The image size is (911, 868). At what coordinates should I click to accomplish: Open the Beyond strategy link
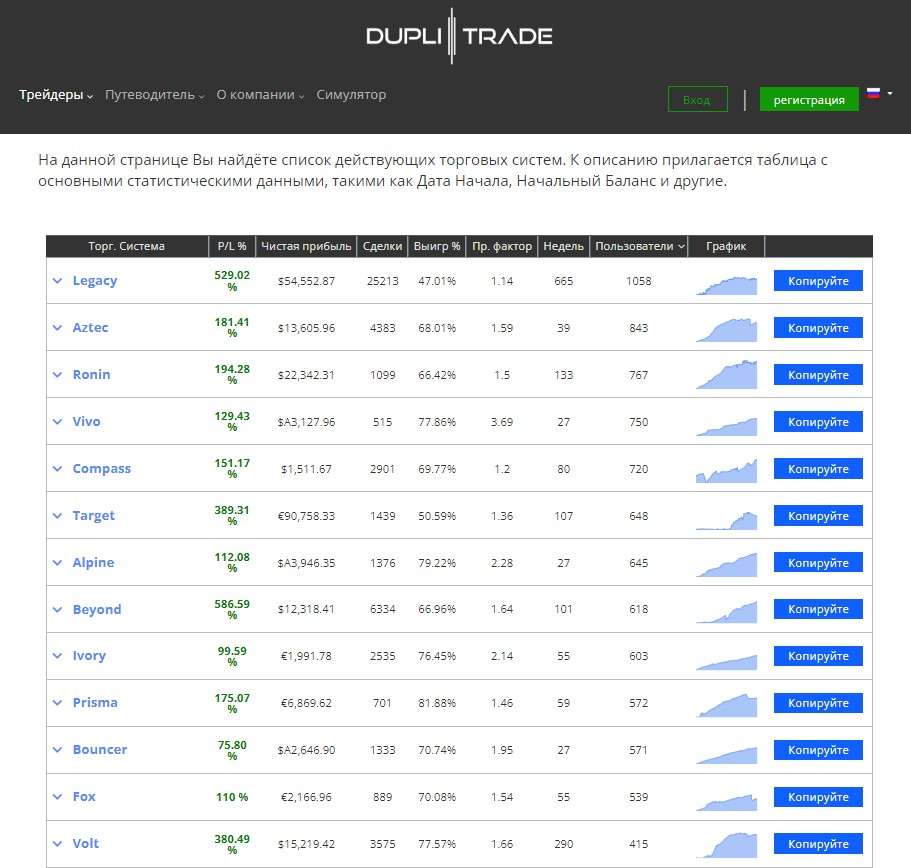[x=97, y=609]
